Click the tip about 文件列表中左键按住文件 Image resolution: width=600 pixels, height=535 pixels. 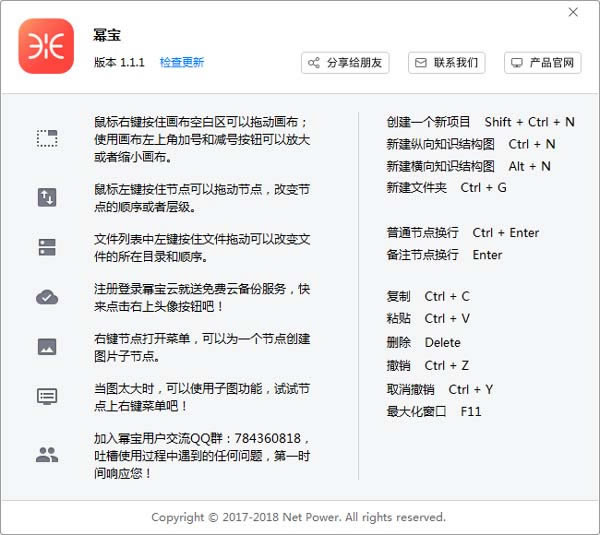[202, 248]
